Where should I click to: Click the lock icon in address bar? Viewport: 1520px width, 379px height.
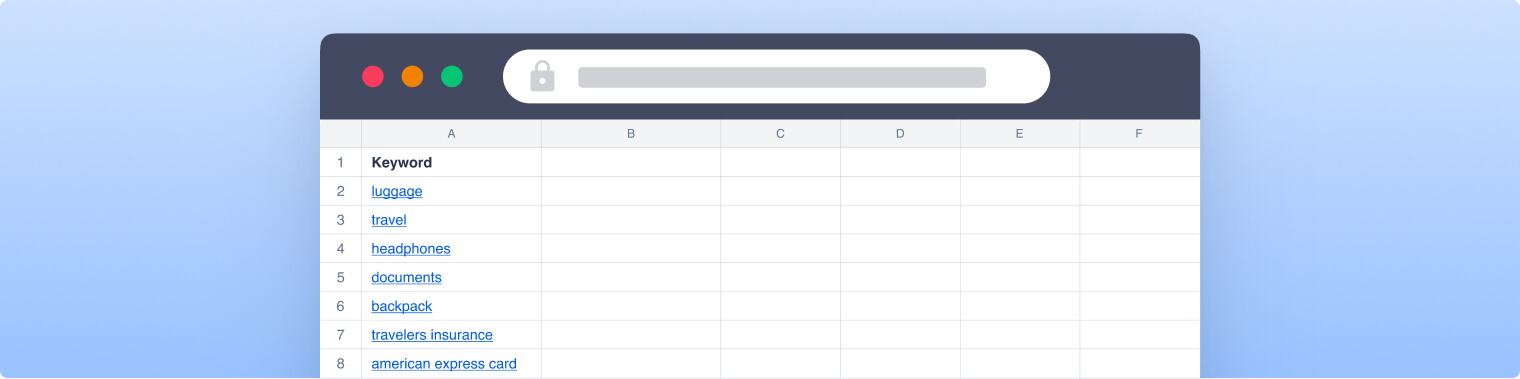542,76
